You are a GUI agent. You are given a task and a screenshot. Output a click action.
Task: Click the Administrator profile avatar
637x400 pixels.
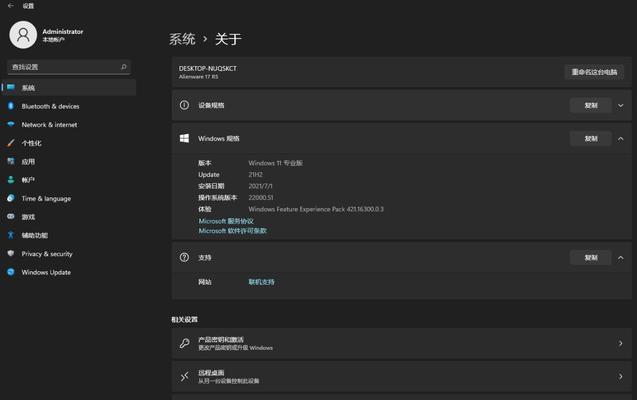click(x=23, y=35)
